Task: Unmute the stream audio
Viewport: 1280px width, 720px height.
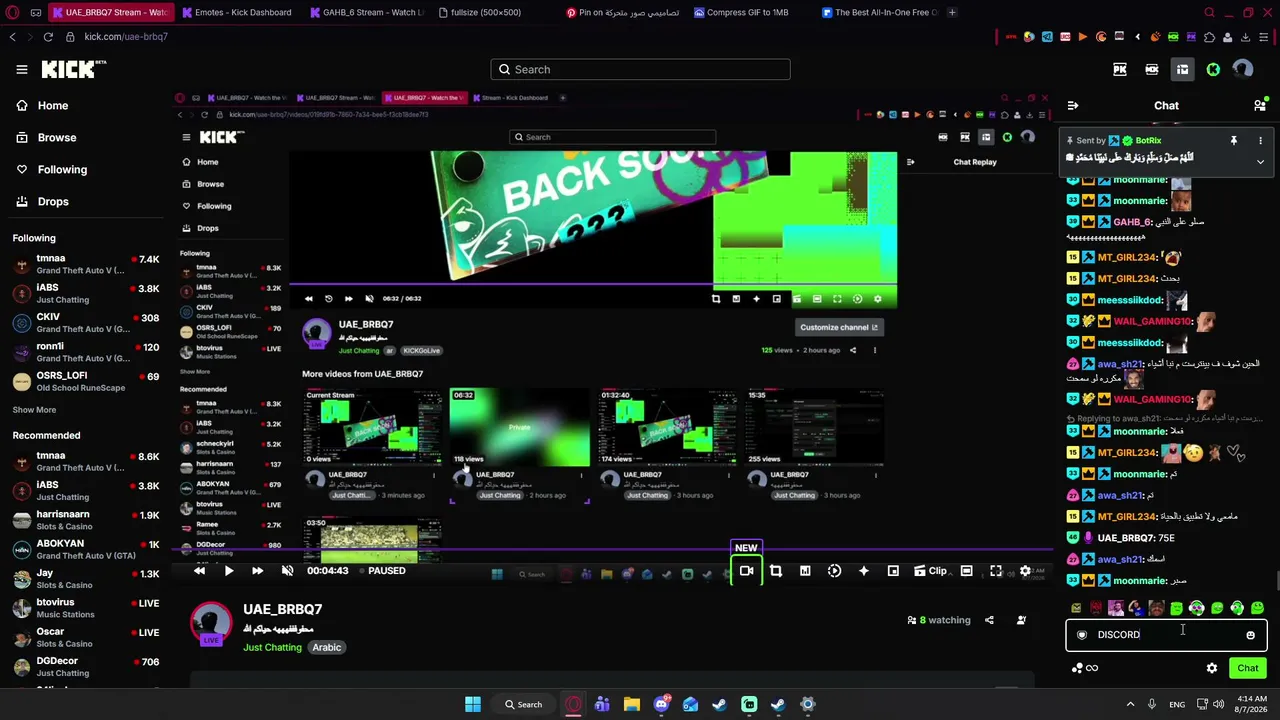Action: coord(287,571)
